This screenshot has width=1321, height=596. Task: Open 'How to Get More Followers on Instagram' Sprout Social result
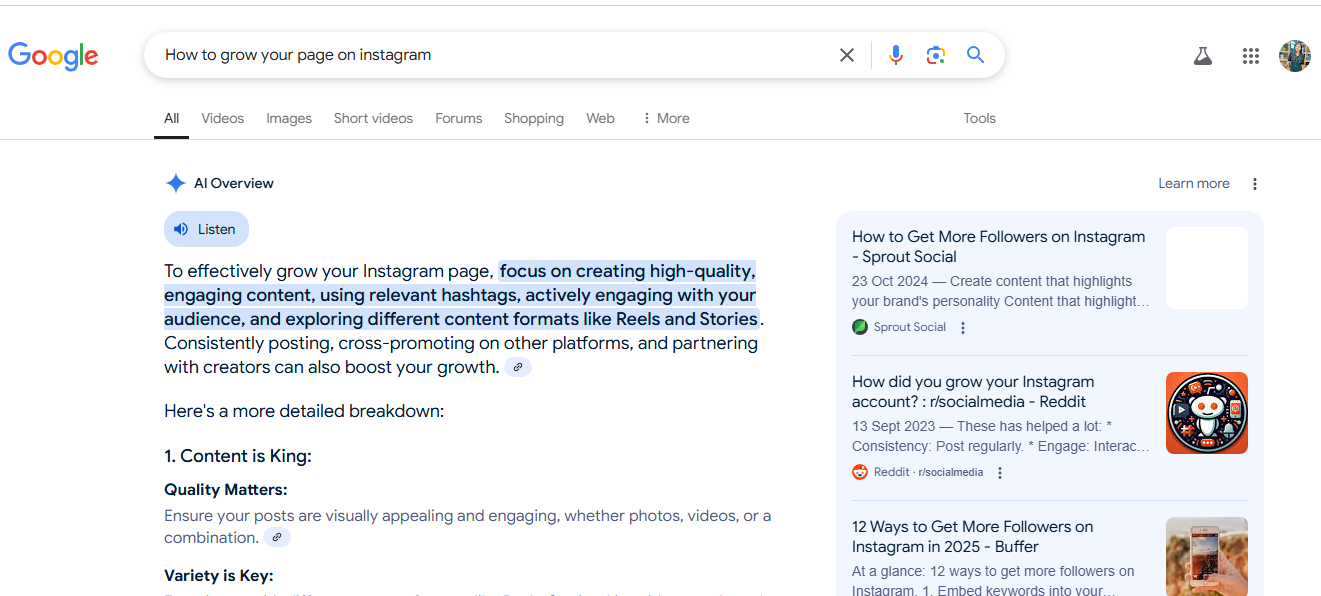(998, 246)
